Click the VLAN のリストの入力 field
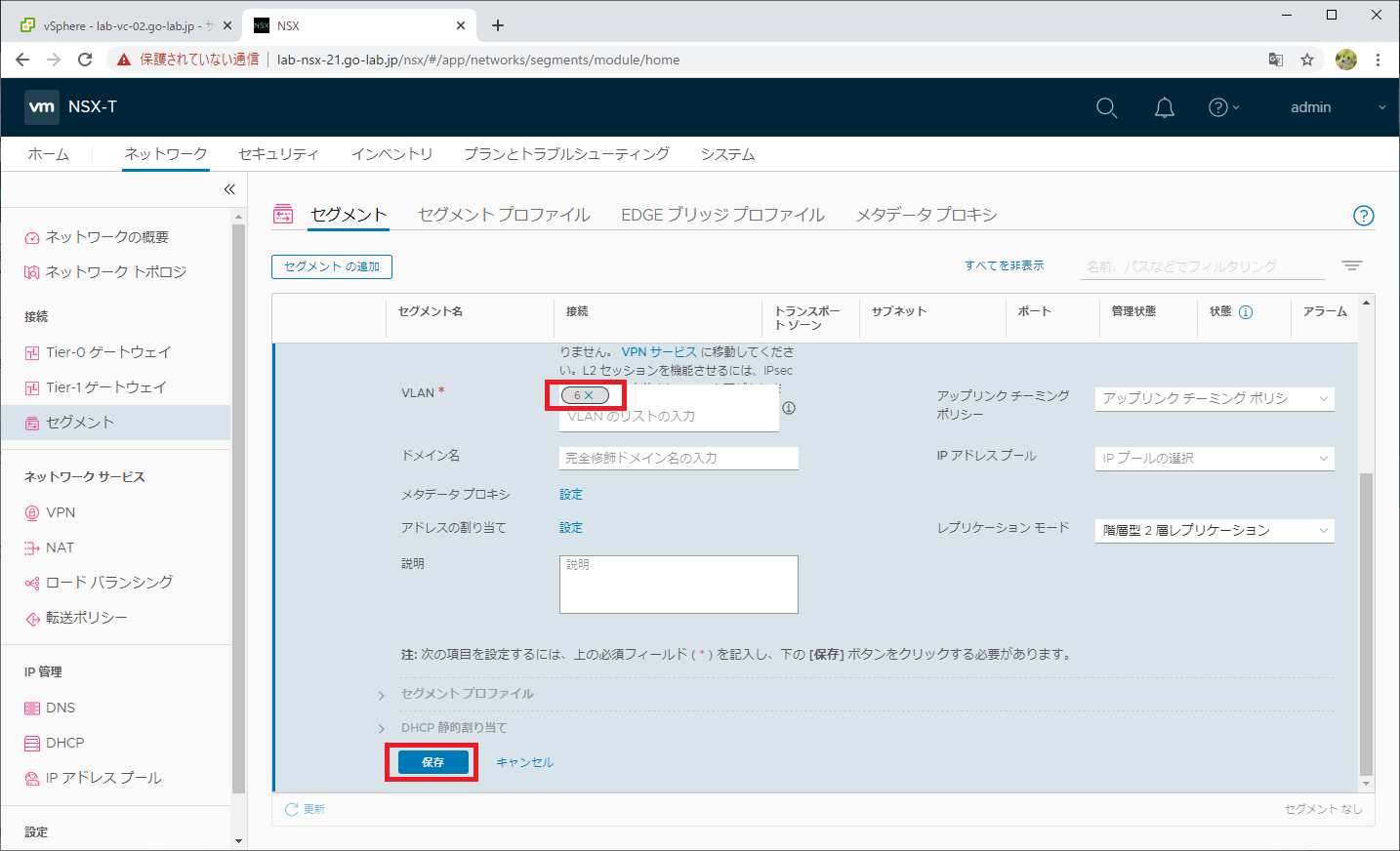 (669, 417)
